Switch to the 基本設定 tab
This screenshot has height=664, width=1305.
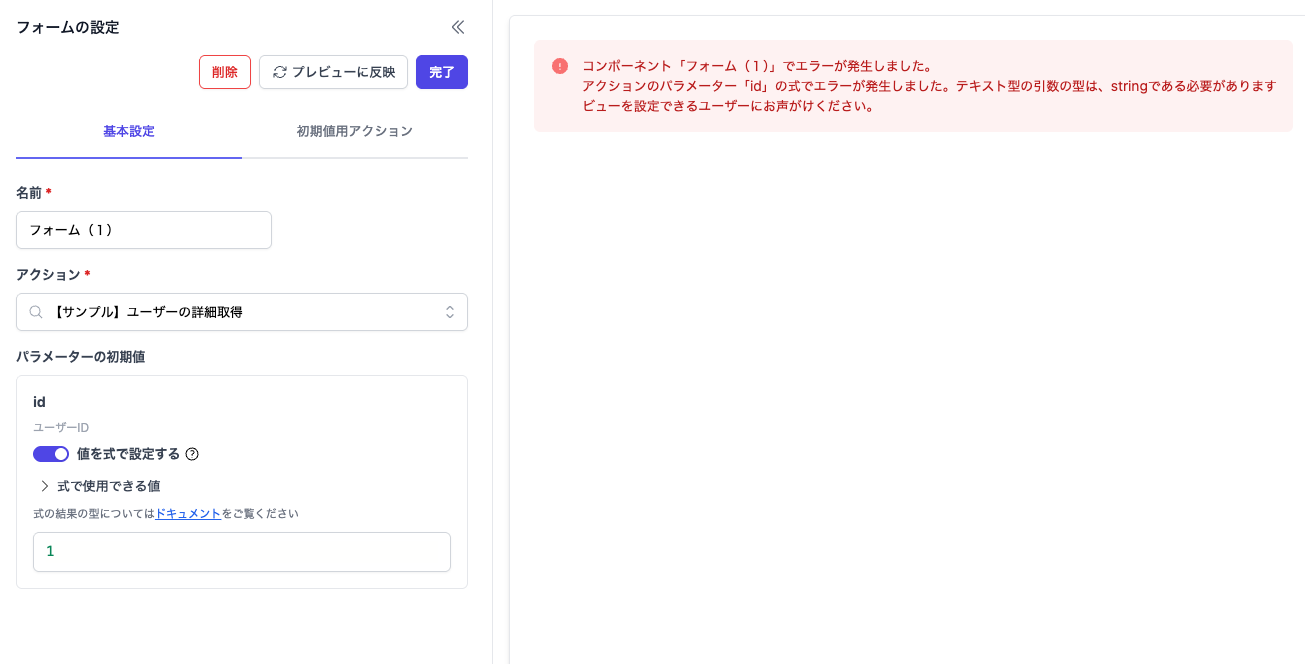point(129,131)
